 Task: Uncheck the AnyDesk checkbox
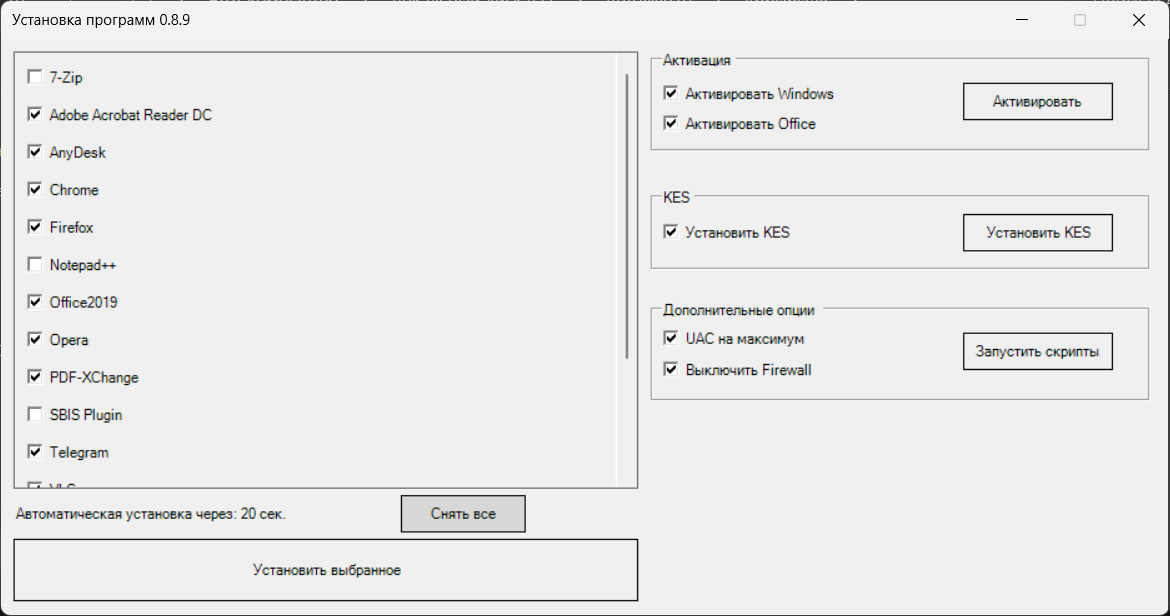[34, 151]
